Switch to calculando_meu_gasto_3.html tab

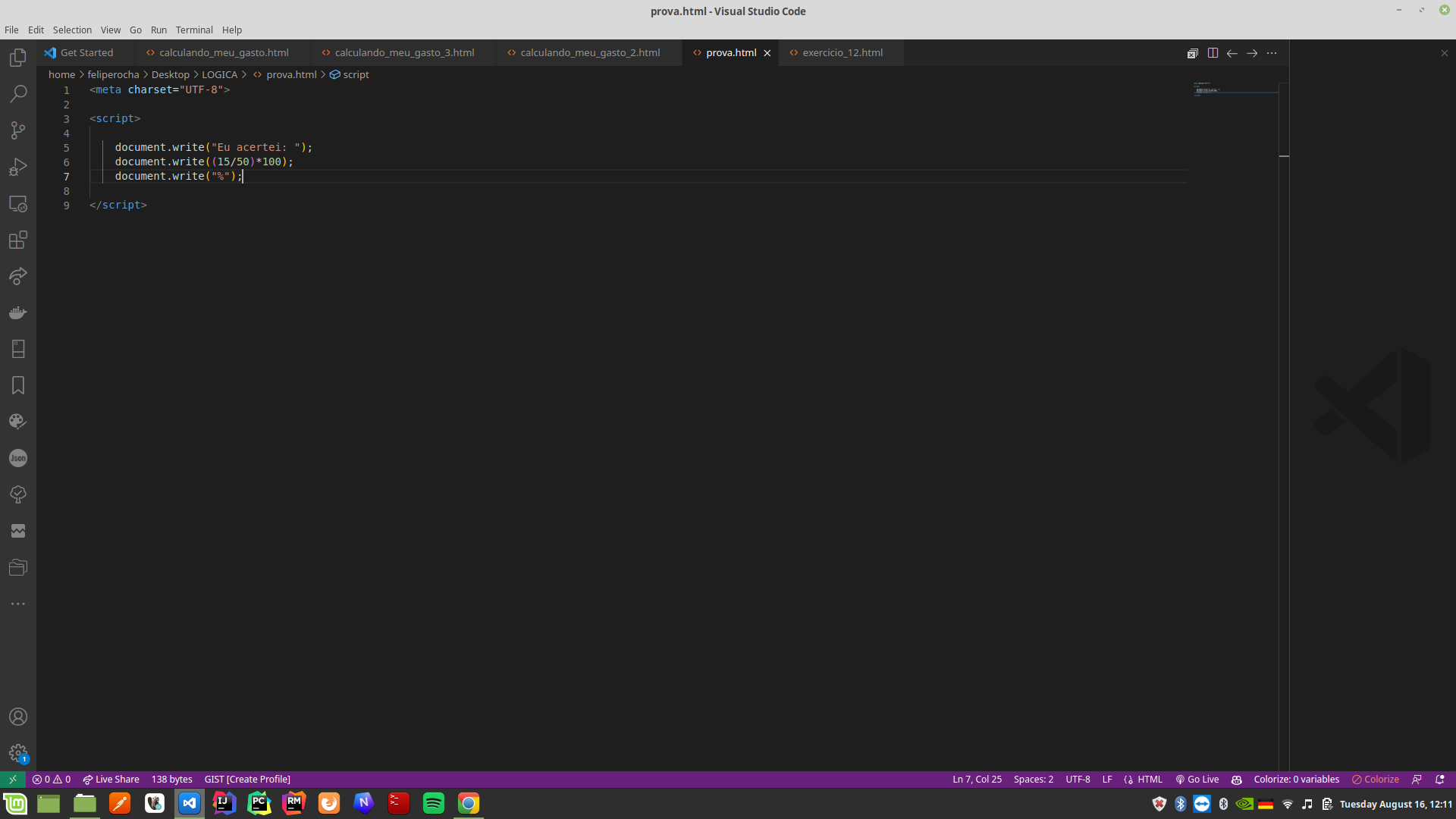pyautogui.click(x=403, y=53)
